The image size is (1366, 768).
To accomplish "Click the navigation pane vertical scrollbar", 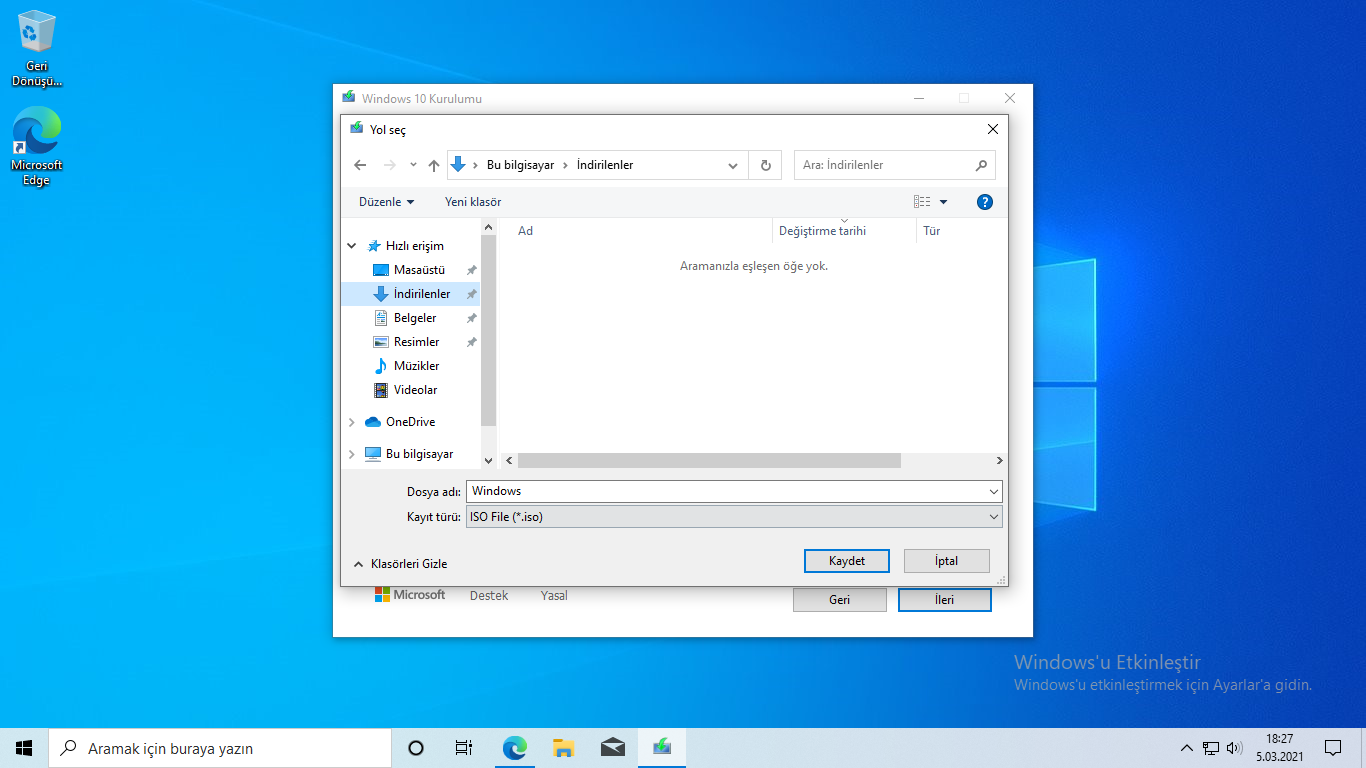I will point(488,330).
